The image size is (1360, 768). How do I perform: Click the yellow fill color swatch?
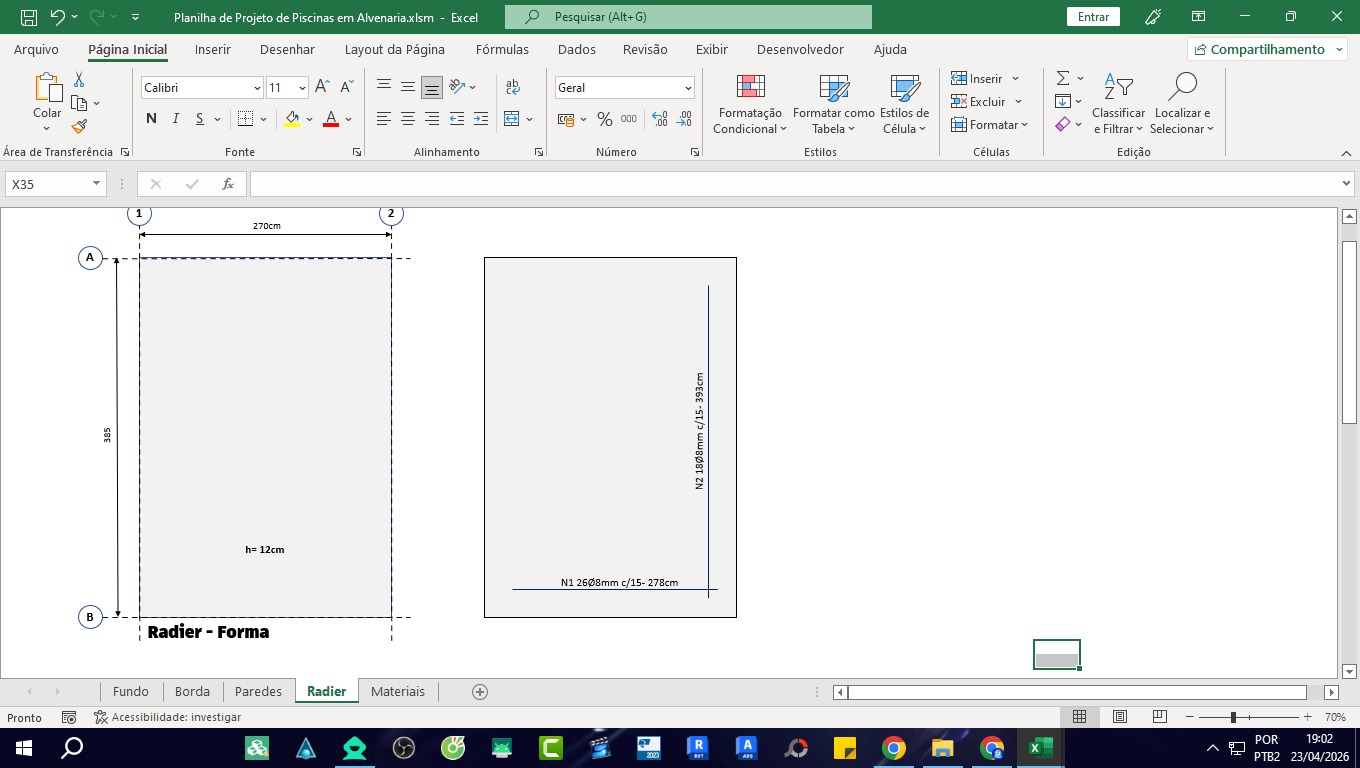pos(292,119)
